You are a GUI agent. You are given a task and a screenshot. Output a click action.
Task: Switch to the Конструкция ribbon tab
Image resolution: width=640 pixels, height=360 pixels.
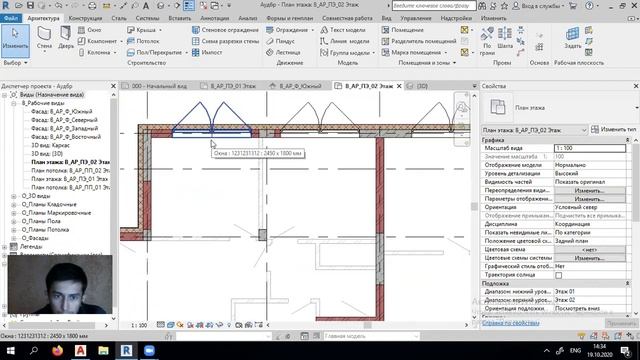click(85, 18)
